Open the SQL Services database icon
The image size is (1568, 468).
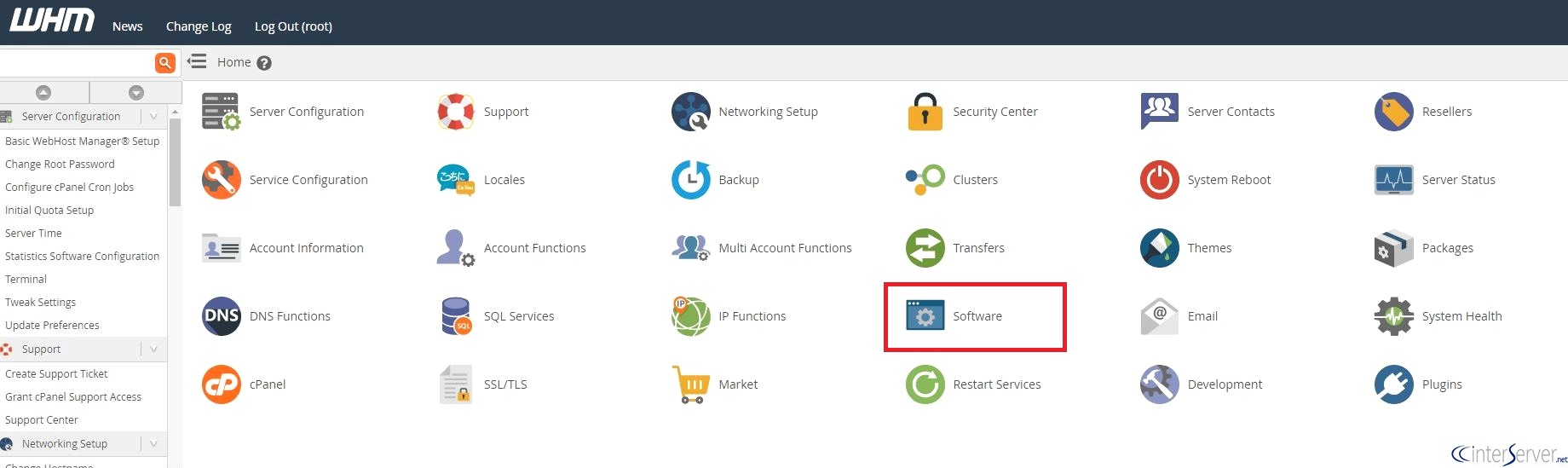tap(456, 316)
